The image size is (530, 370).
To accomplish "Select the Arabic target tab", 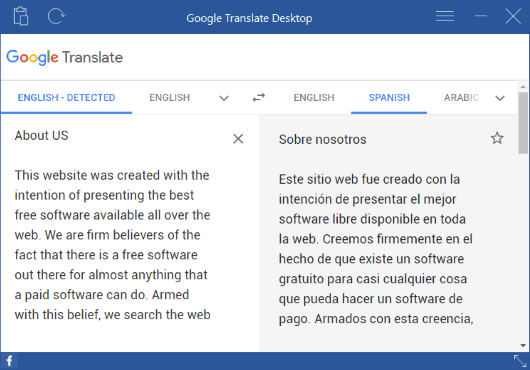I will (x=461, y=98).
